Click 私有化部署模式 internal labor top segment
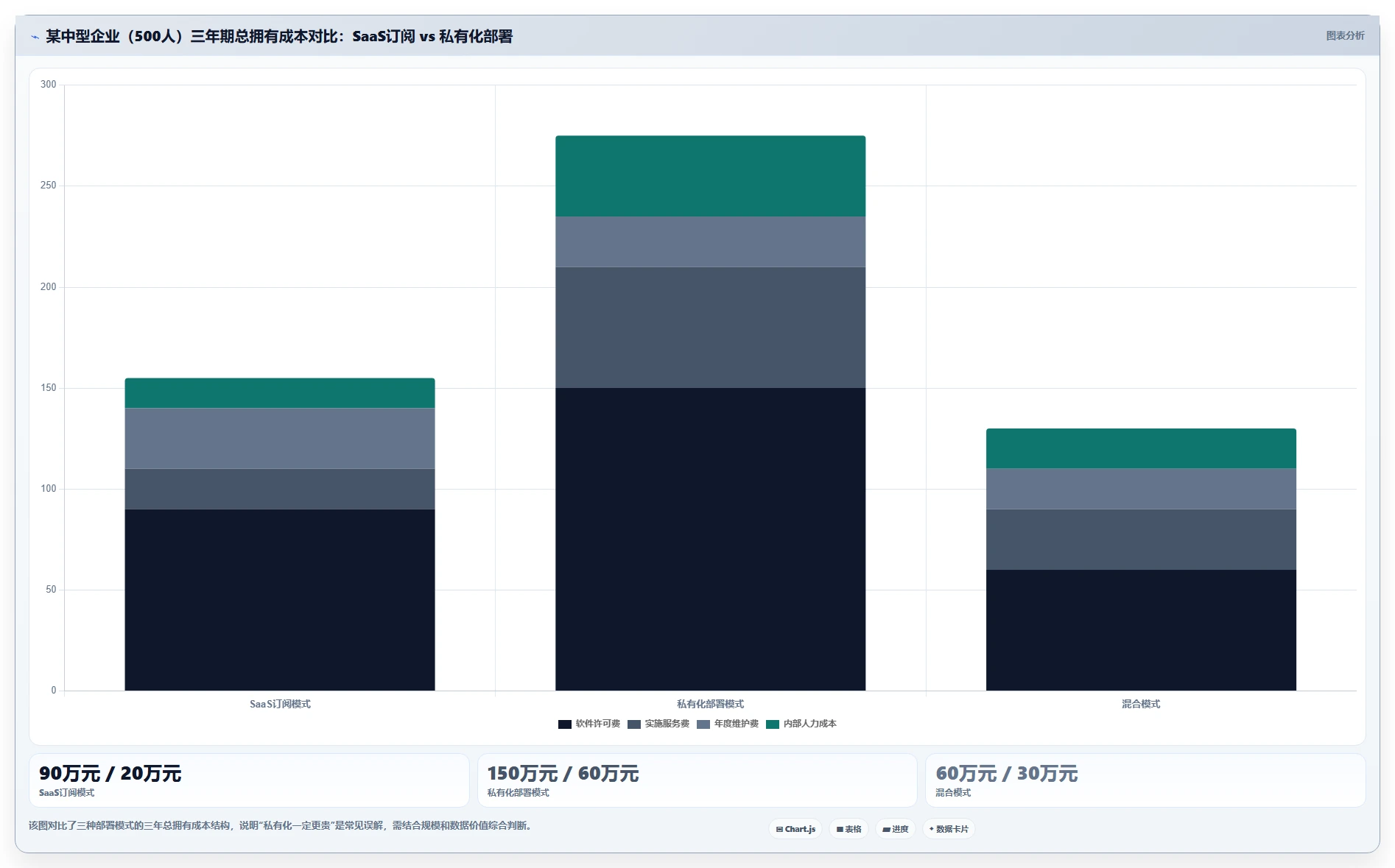 click(711, 176)
